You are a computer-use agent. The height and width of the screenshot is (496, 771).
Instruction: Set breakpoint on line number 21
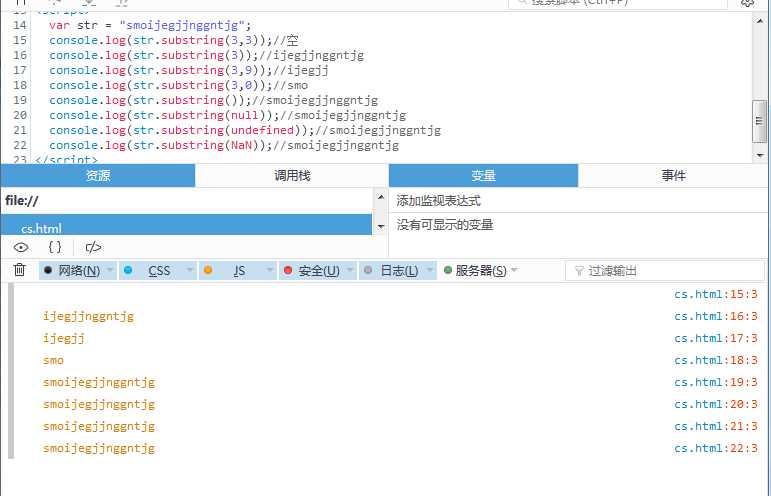pos(20,130)
